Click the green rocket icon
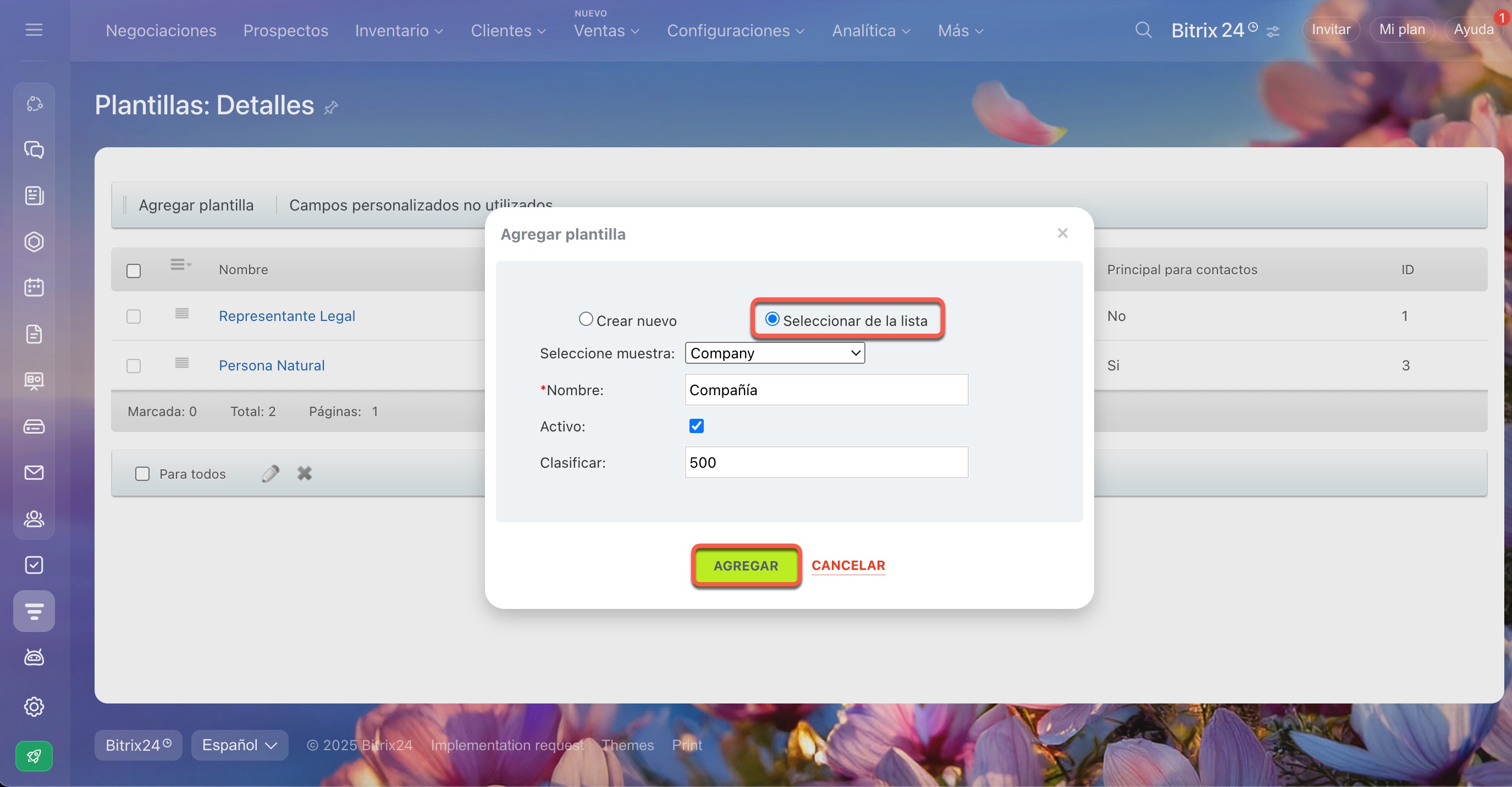 pos(34,756)
